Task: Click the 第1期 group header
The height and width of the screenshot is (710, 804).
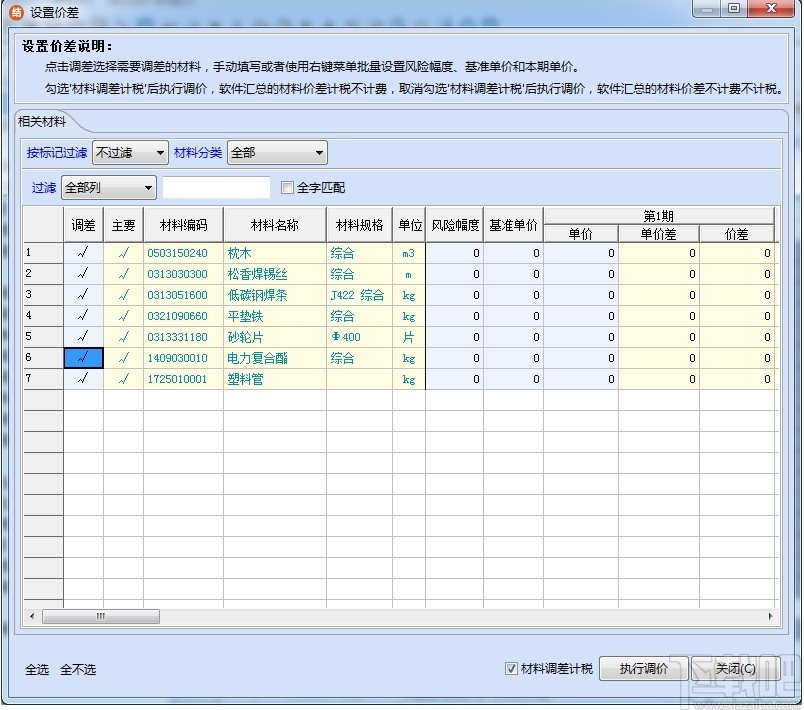Action: pyautogui.click(x=659, y=216)
